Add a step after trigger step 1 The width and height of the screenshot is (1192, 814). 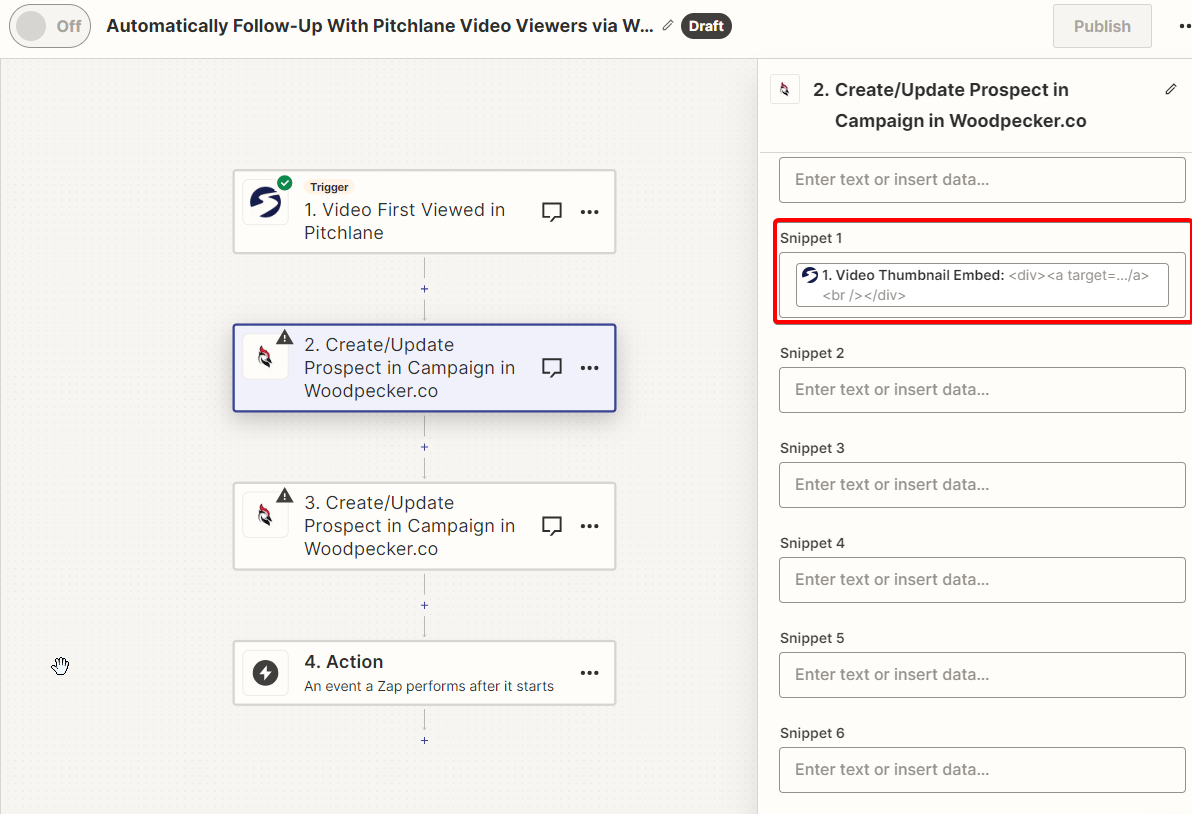[424, 289]
